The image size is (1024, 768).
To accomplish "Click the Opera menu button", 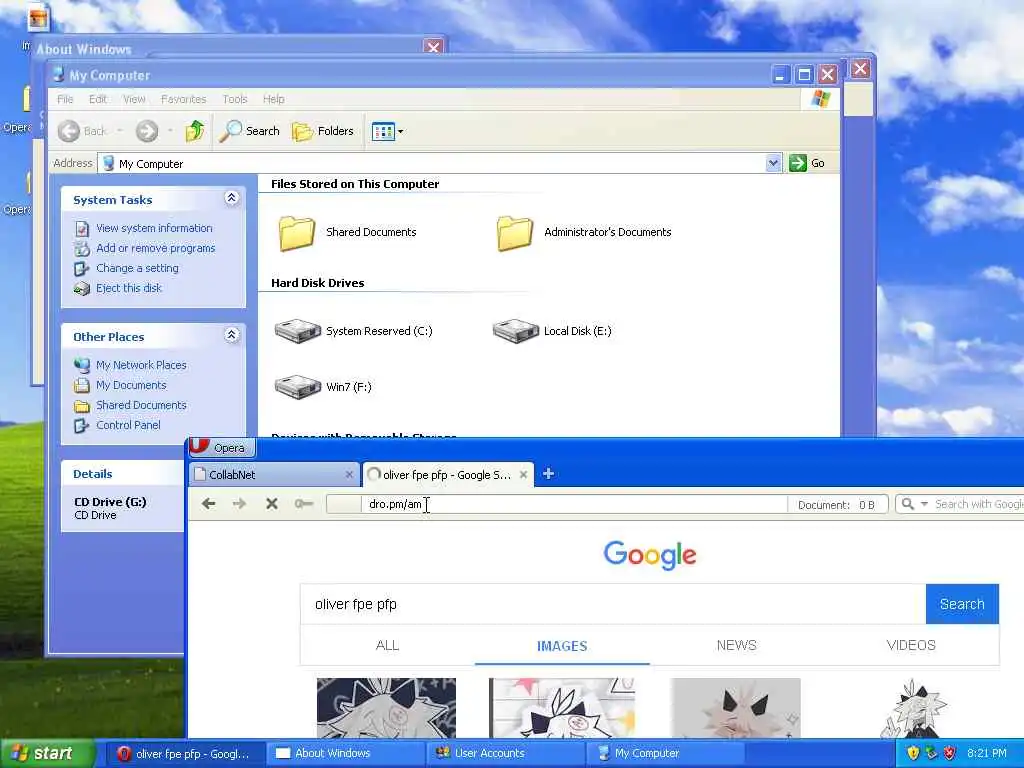I will tap(221, 447).
